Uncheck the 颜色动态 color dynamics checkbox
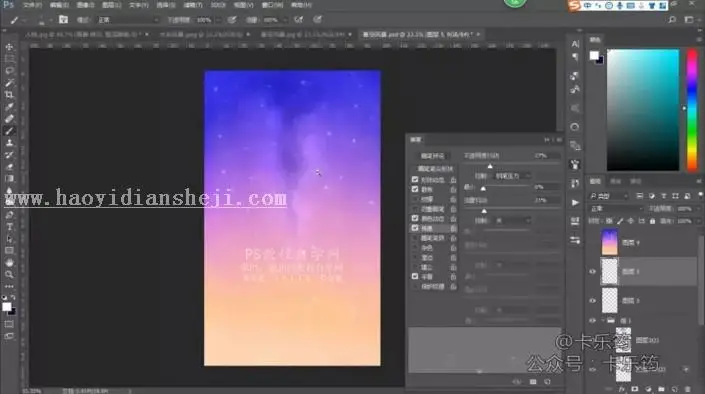Image resolution: width=705 pixels, height=394 pixels. (x=415, y=219)
